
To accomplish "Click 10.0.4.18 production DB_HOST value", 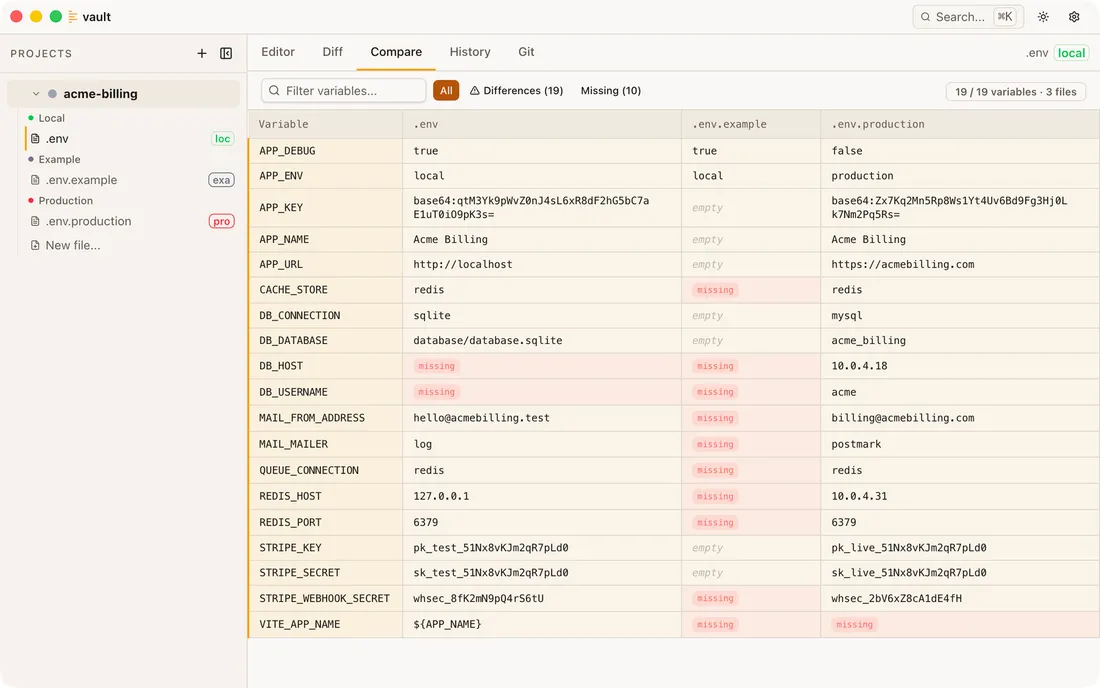I will pos(859,366).
